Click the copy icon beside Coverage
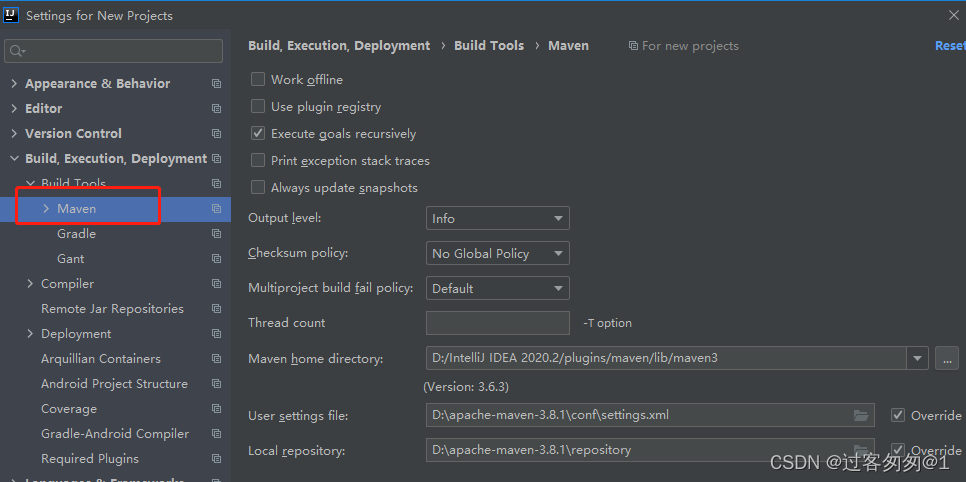The image size is (966, 482). click(x=216, y=409)
